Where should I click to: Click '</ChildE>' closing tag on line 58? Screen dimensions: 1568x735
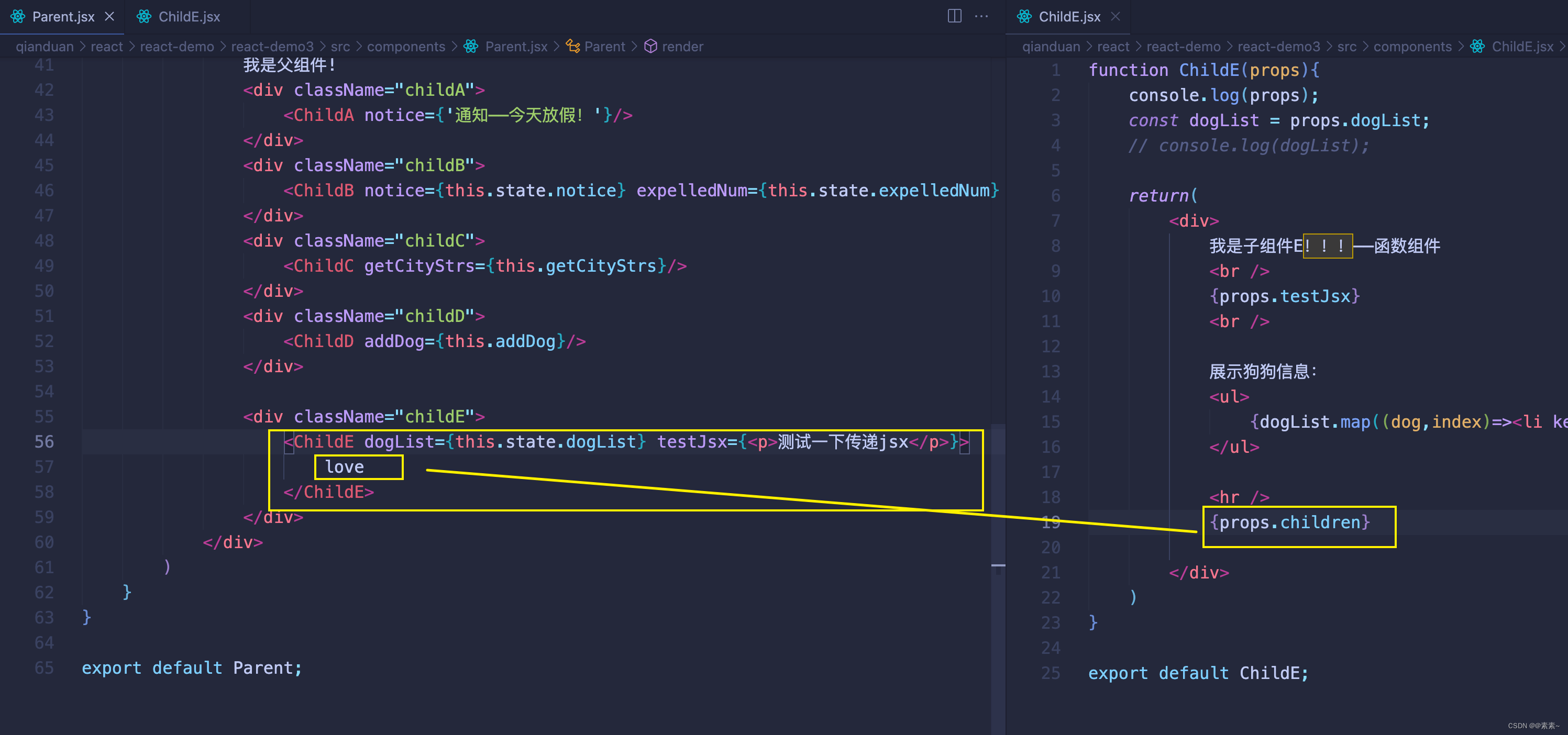329,492
